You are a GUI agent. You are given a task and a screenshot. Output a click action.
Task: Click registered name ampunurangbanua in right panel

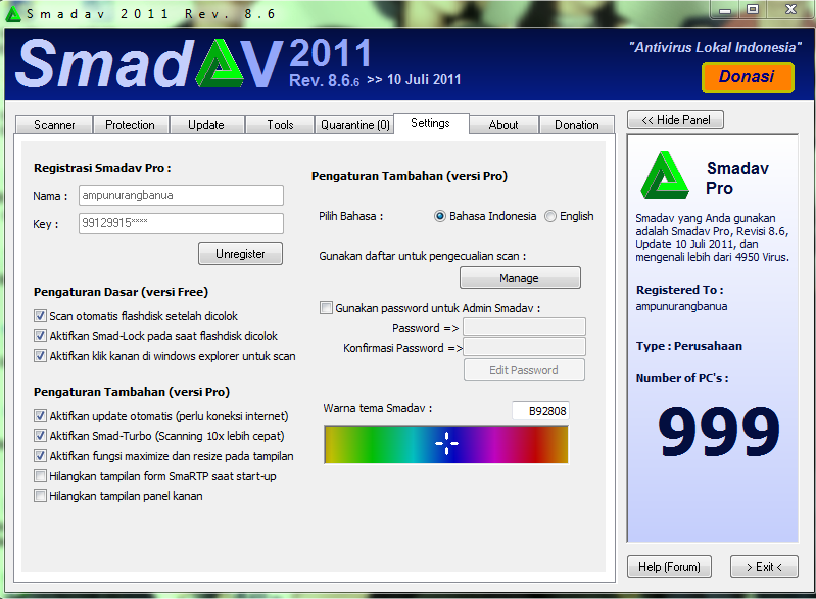(x=681, y=307)
